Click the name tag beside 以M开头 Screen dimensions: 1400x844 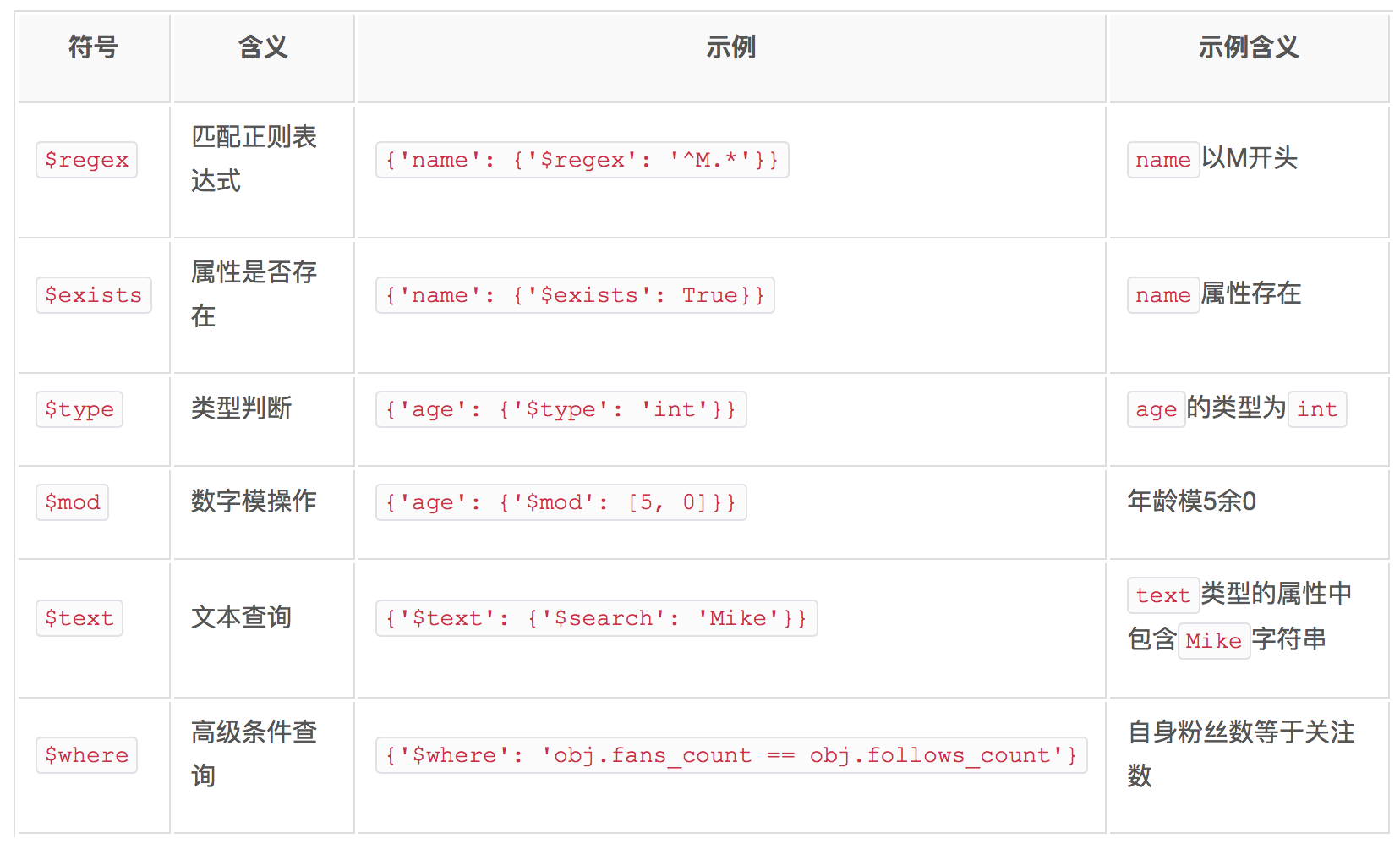tap(1162, 160)
